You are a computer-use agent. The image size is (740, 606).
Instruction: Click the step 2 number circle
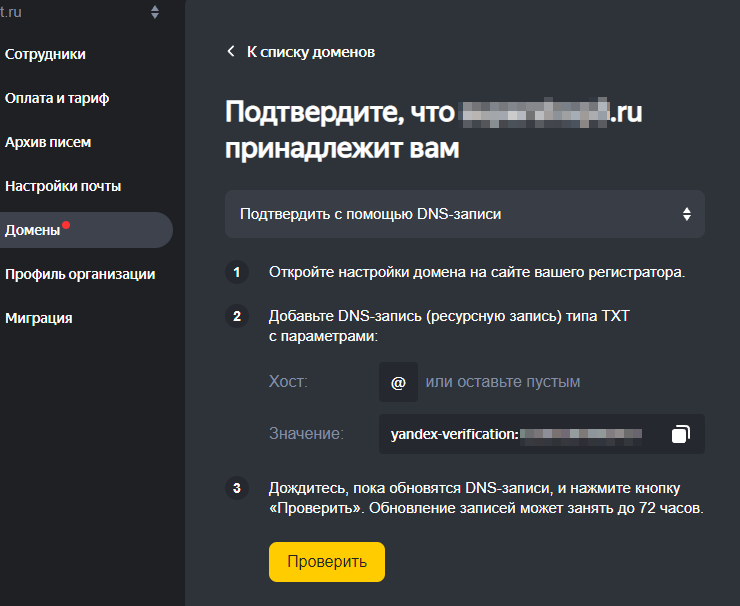[x=237, y=317]
